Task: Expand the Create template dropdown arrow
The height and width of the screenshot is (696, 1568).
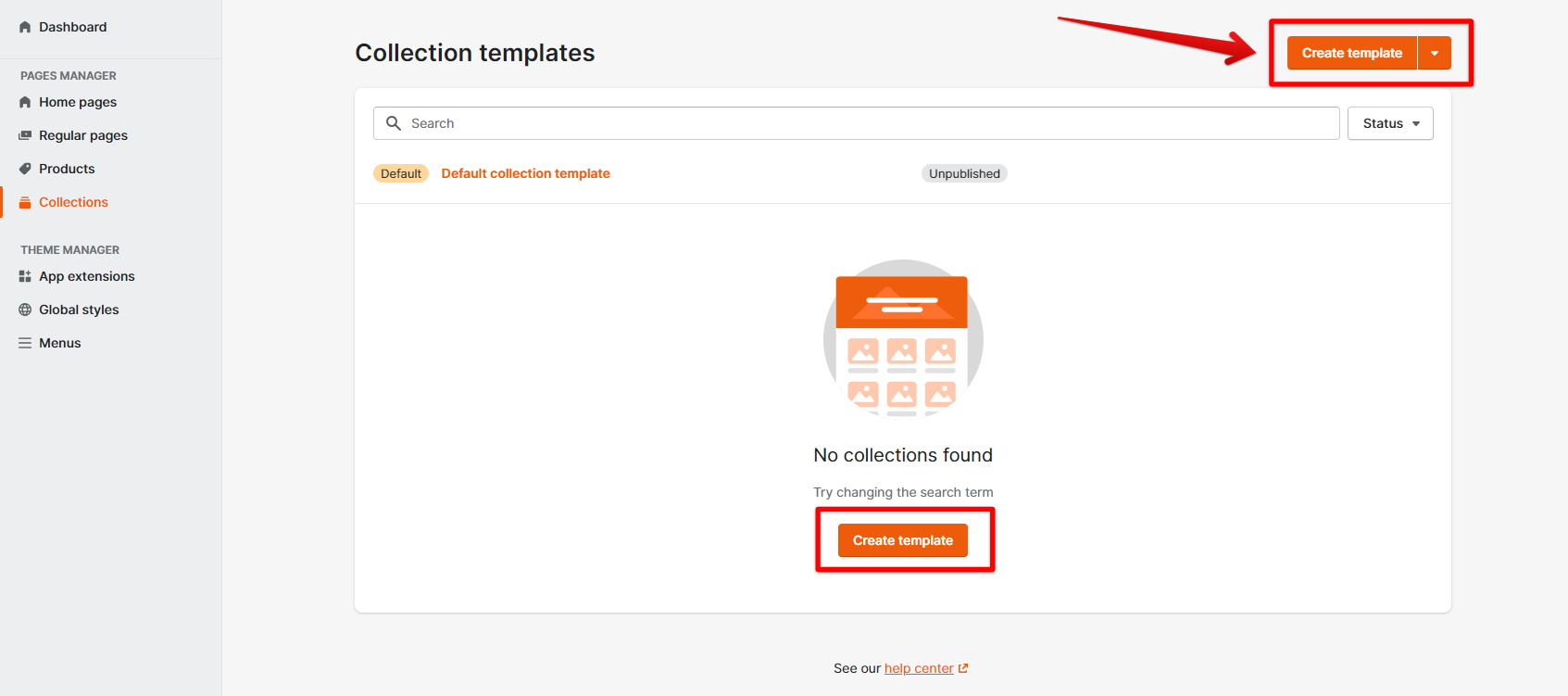Action: [x=1435, y=53]
